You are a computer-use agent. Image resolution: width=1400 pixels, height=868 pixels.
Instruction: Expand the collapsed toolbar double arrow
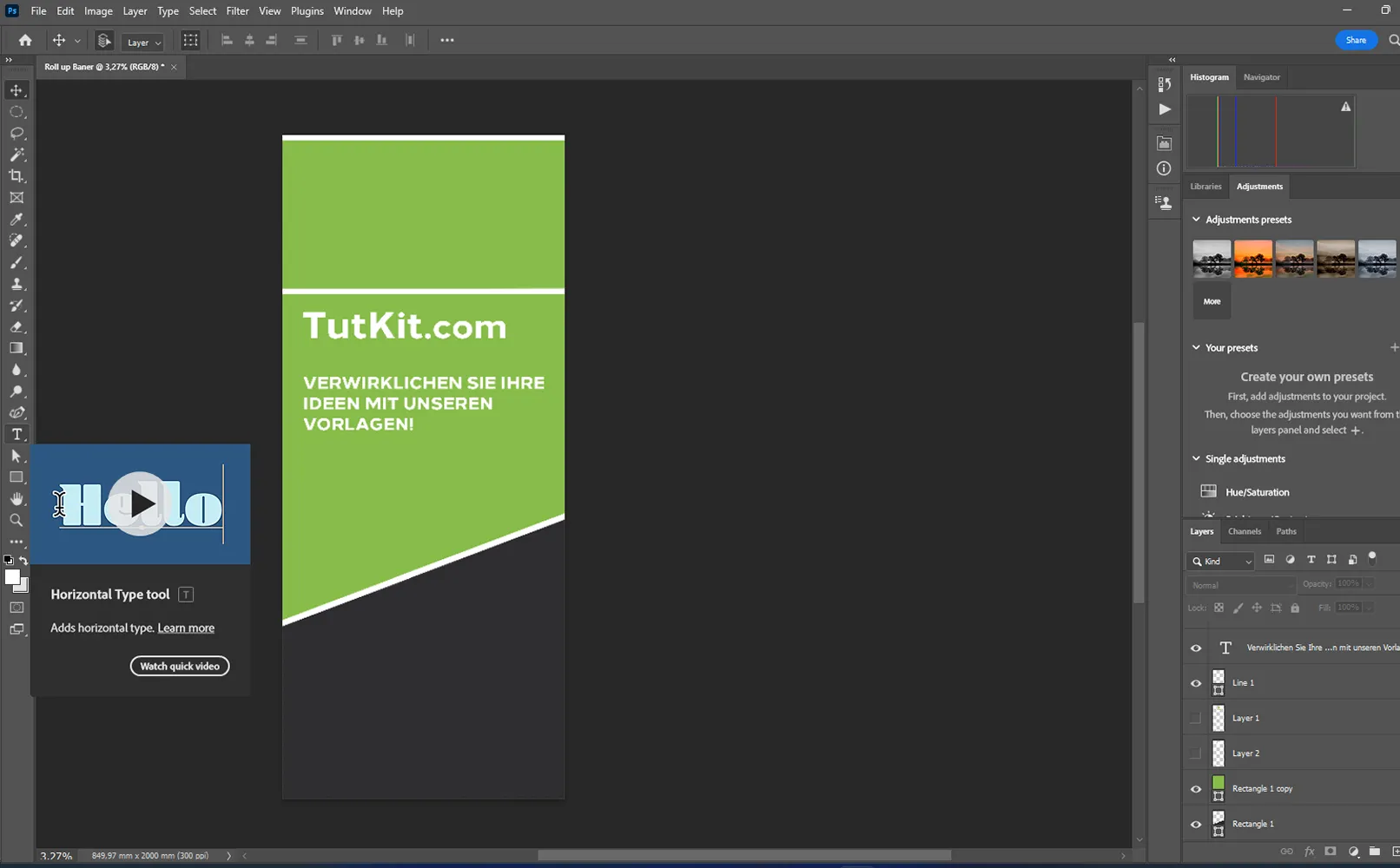(9, 60)
